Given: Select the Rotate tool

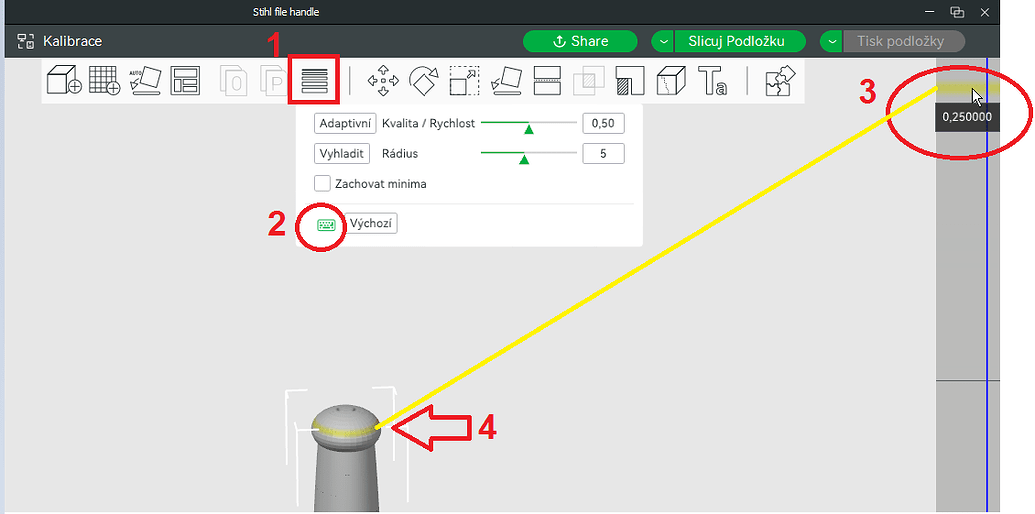Looking at the screenshot, I should point(424,80).
